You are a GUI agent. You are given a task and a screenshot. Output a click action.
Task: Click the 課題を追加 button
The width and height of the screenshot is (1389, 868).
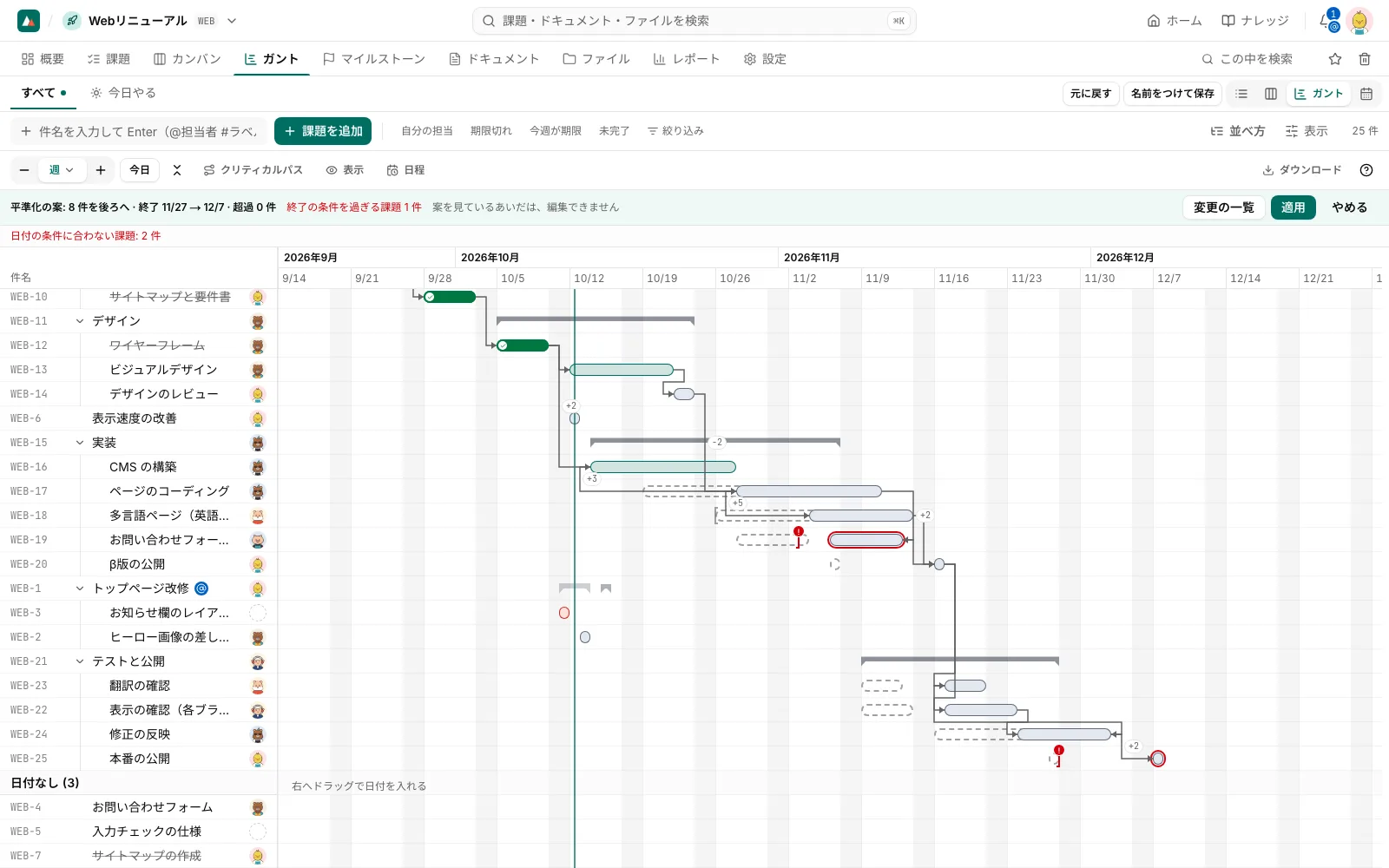(323, 131)
